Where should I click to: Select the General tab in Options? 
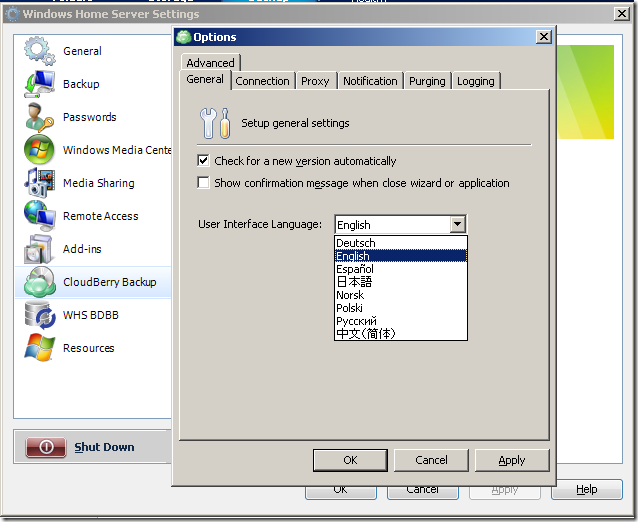pyautogui.click(x=205, y=79)
